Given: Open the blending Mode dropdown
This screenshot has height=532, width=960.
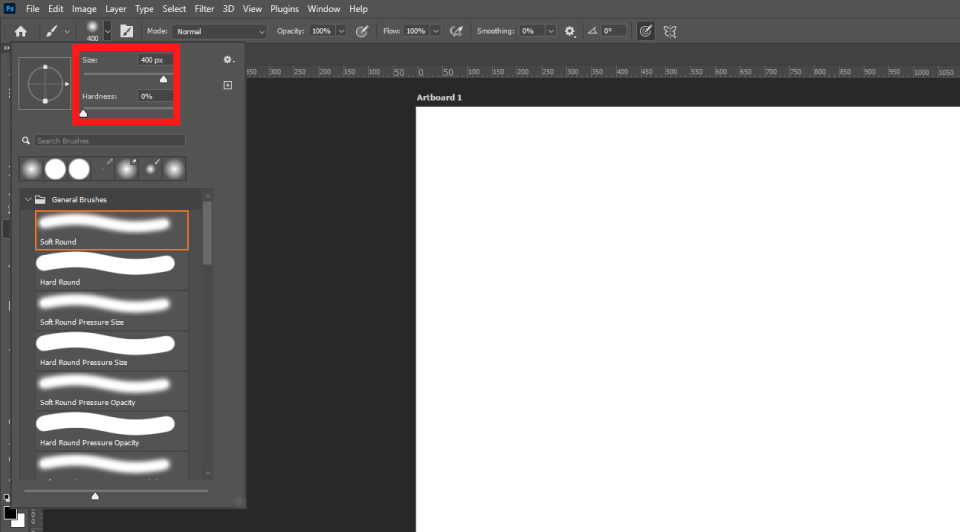Looking at the screenshot, I should click(219, 31).
